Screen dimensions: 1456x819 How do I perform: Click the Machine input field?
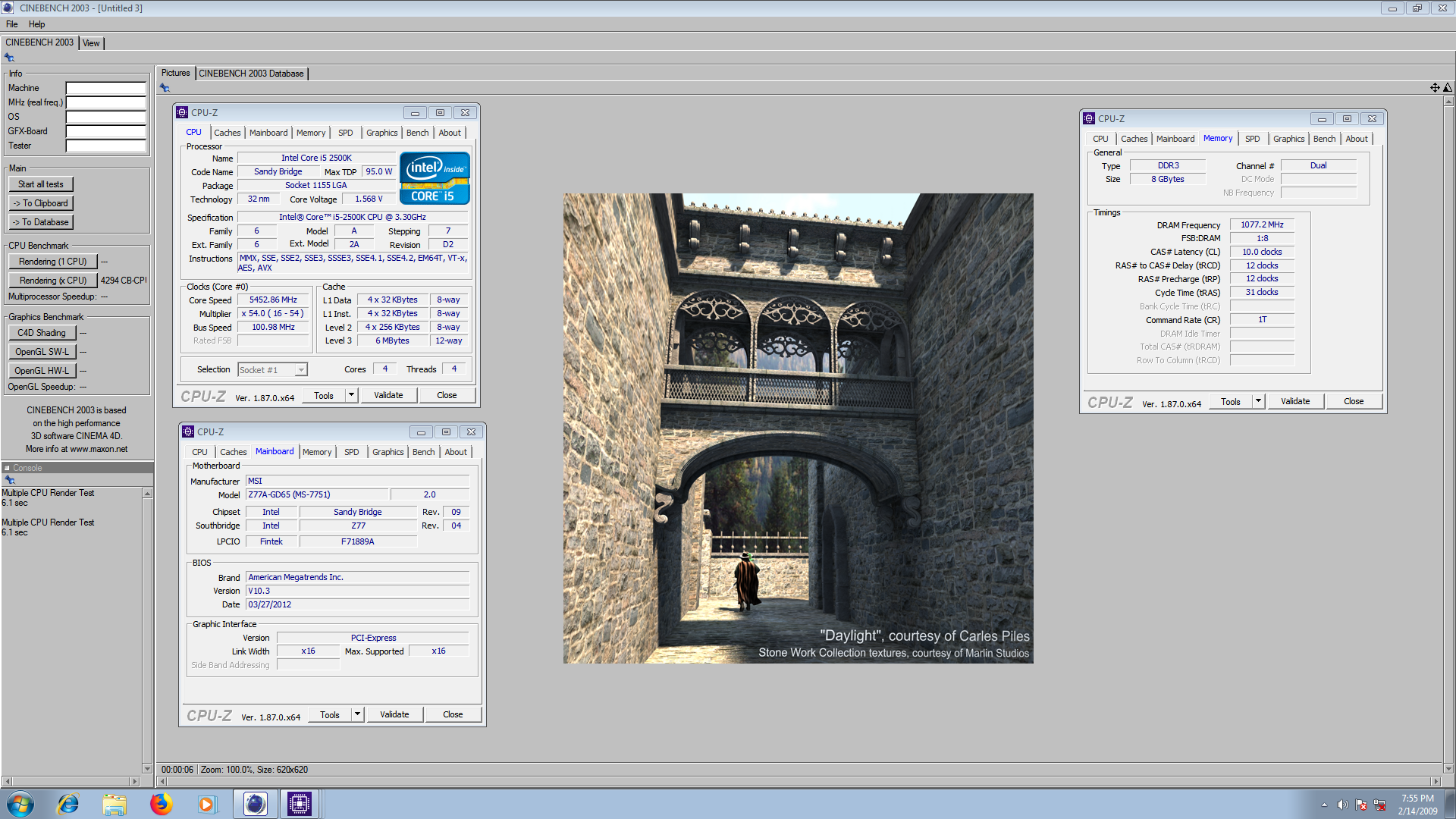coord(105,88)
